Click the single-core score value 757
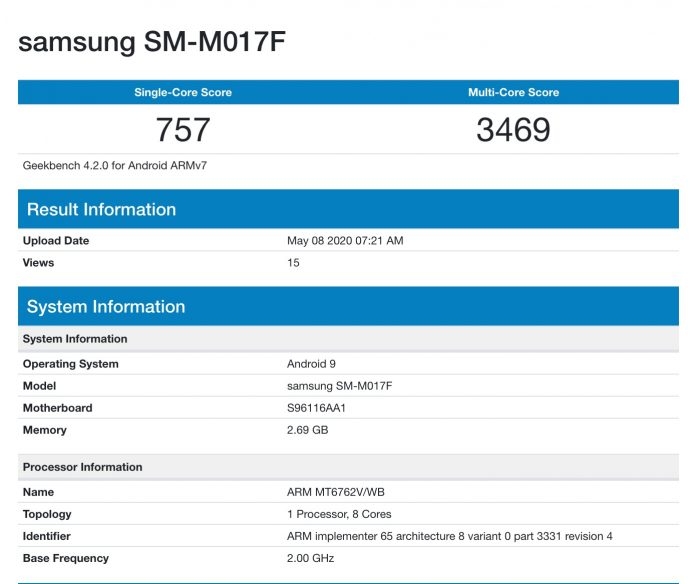The width and height of the screenshot is (696, 584). 183,130
